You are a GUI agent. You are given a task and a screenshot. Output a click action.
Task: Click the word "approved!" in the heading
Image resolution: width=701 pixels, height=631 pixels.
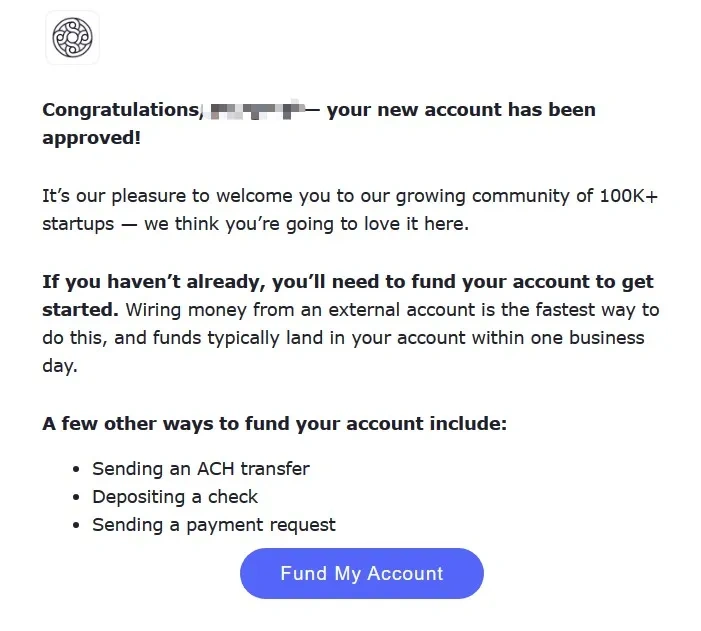(x=92, y=137)
